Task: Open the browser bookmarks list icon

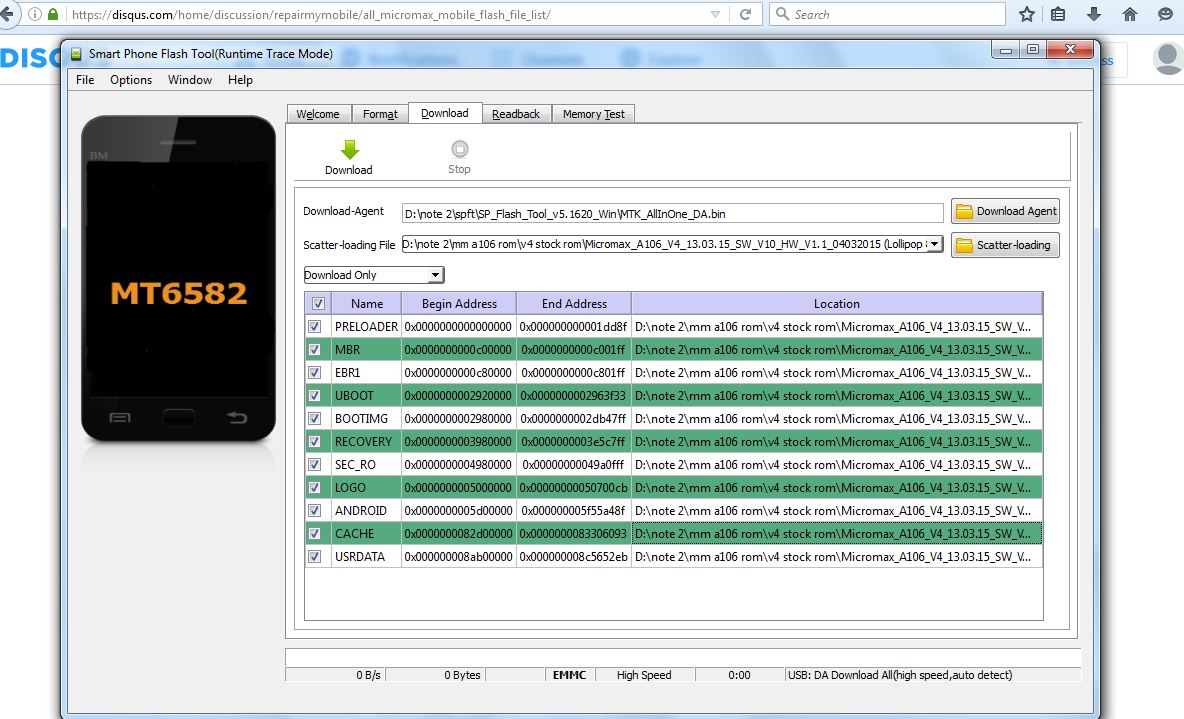Action: tap(1058, 14)
